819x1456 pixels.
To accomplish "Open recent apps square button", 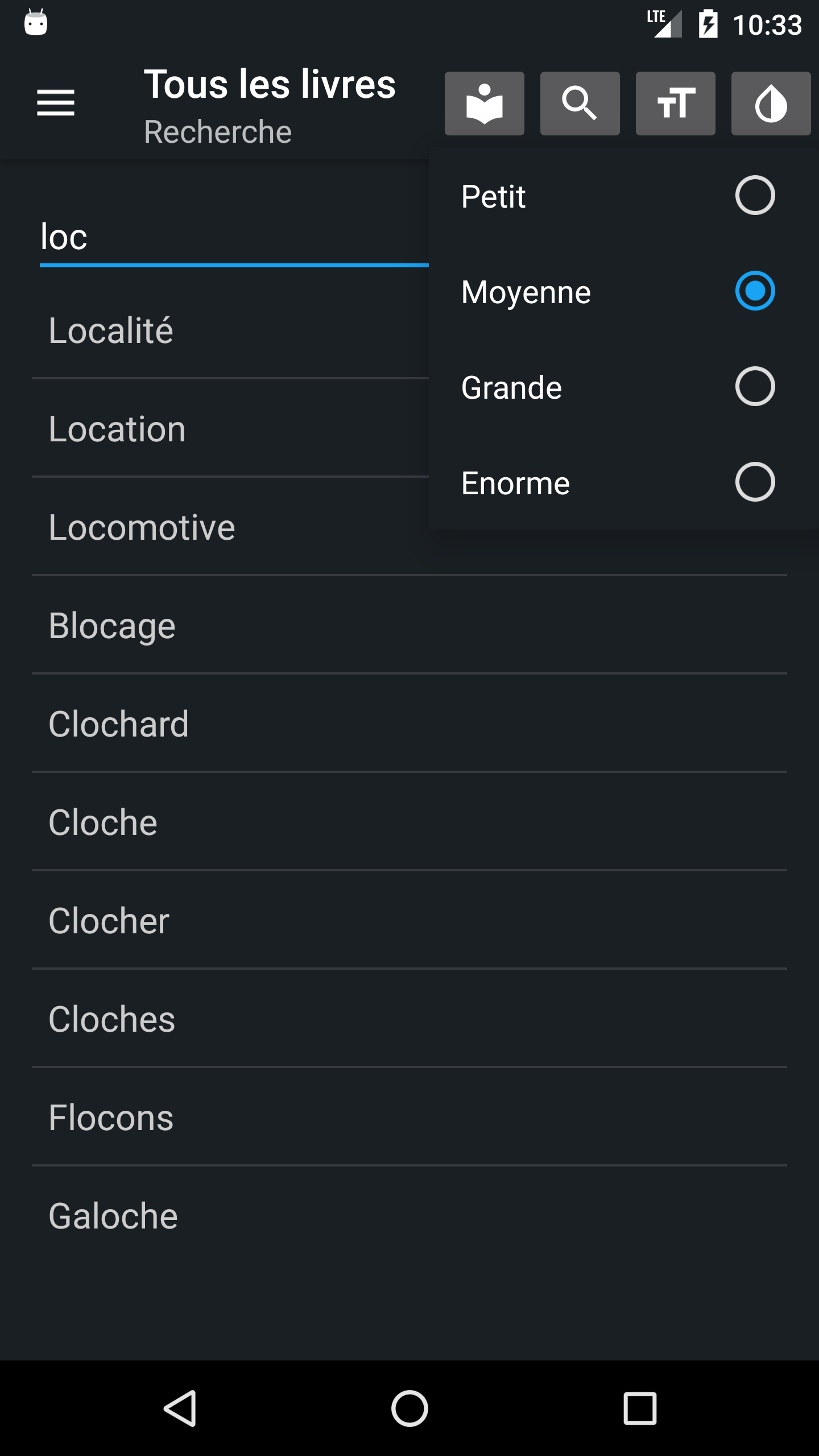I will pyautogui.click(x=640, y=1408).
